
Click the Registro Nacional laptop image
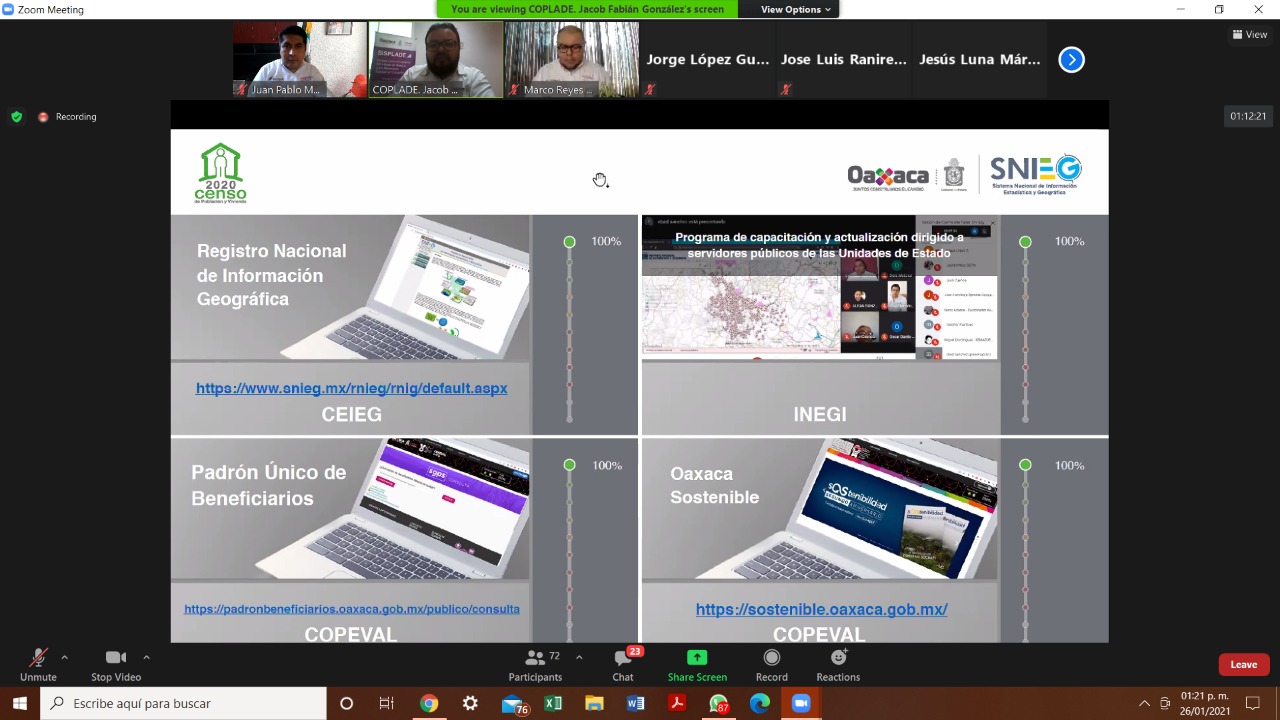coord(408,288)
